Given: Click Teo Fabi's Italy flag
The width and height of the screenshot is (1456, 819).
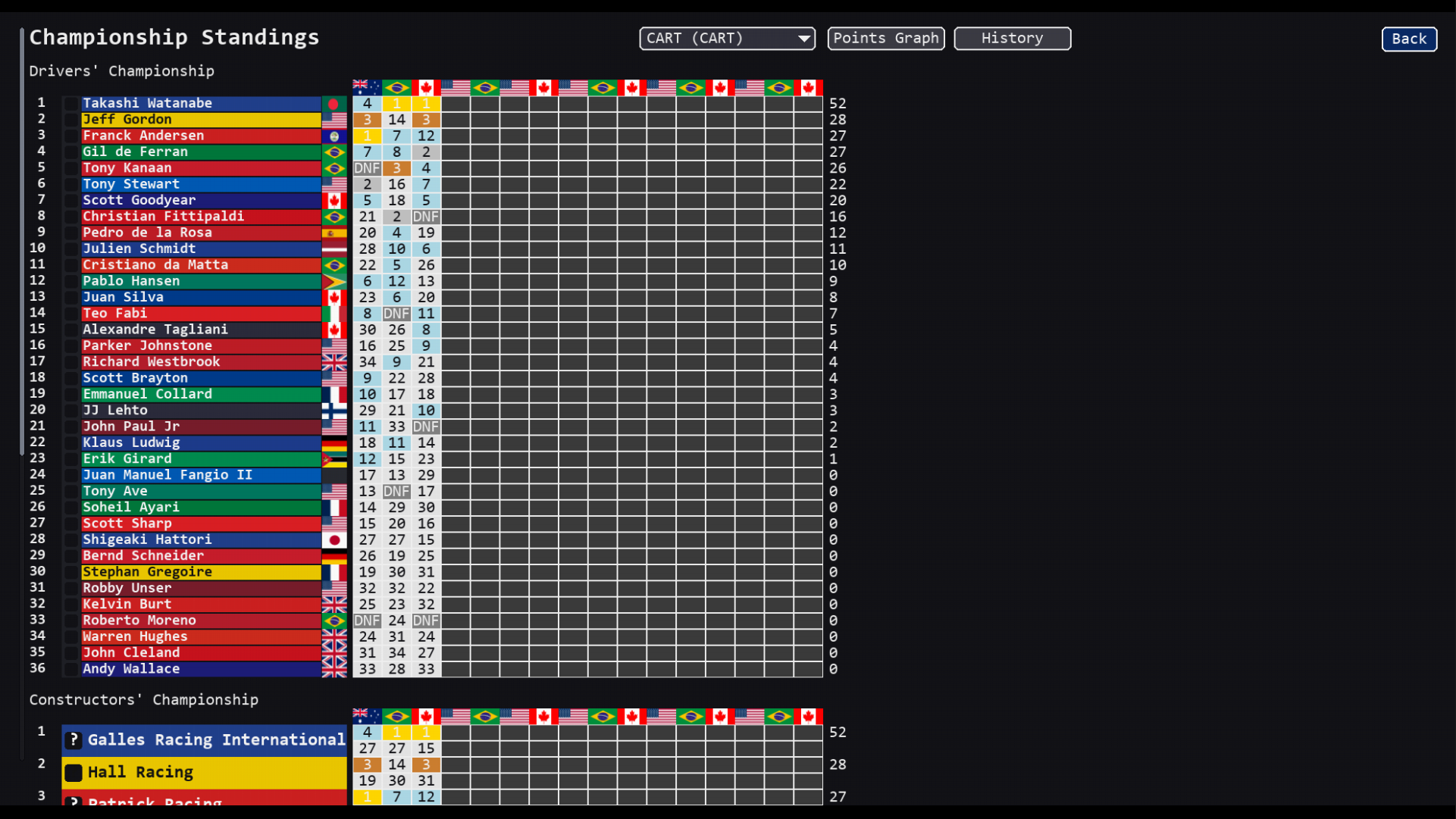Looking at the screenshot, I should pyautogui.click(x=334, y=314).
